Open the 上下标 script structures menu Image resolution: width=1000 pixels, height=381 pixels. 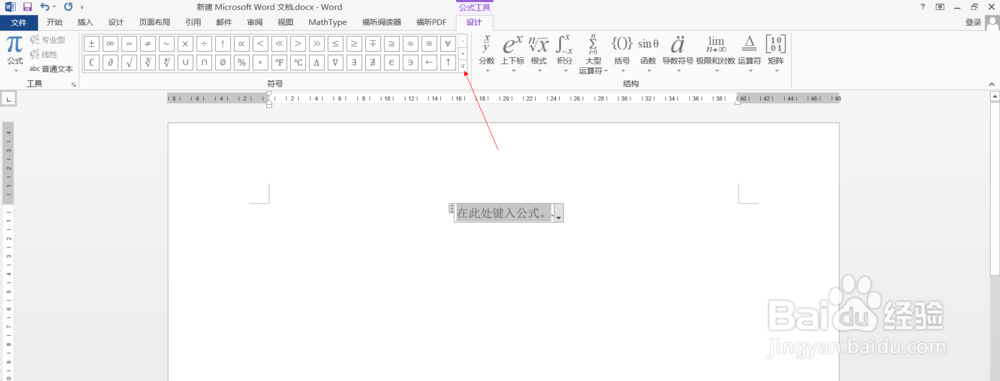(512, 54)
